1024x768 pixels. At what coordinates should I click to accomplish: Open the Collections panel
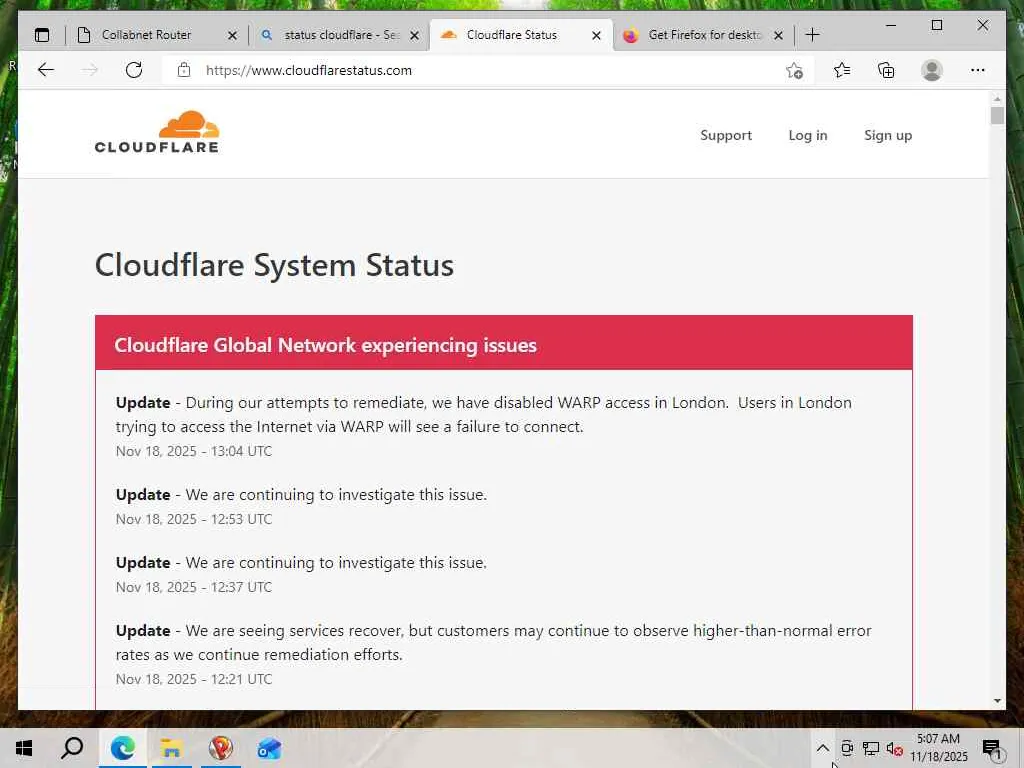click(x=886, y=70)
